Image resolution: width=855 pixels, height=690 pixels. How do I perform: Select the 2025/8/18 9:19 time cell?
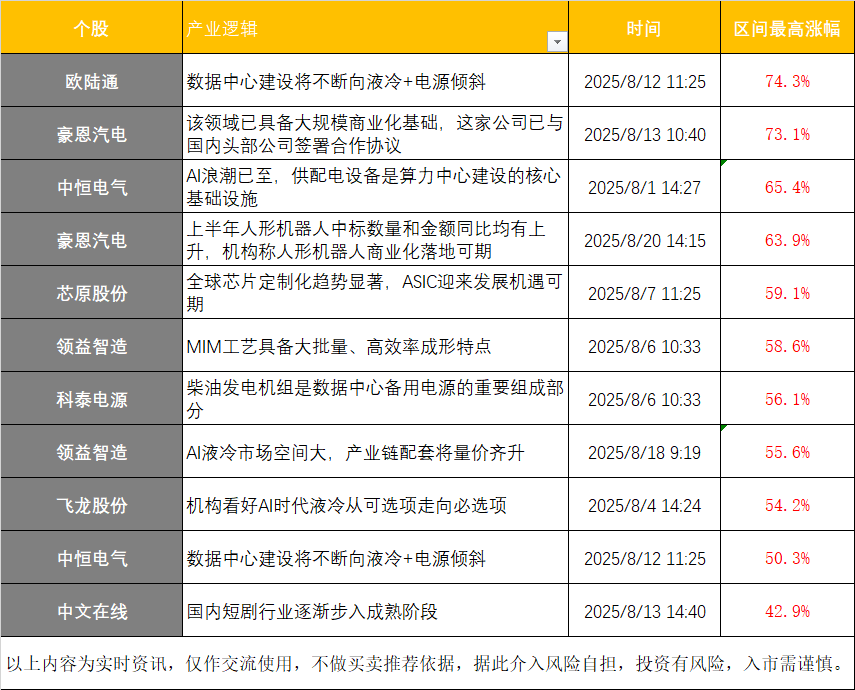point(644,451)
